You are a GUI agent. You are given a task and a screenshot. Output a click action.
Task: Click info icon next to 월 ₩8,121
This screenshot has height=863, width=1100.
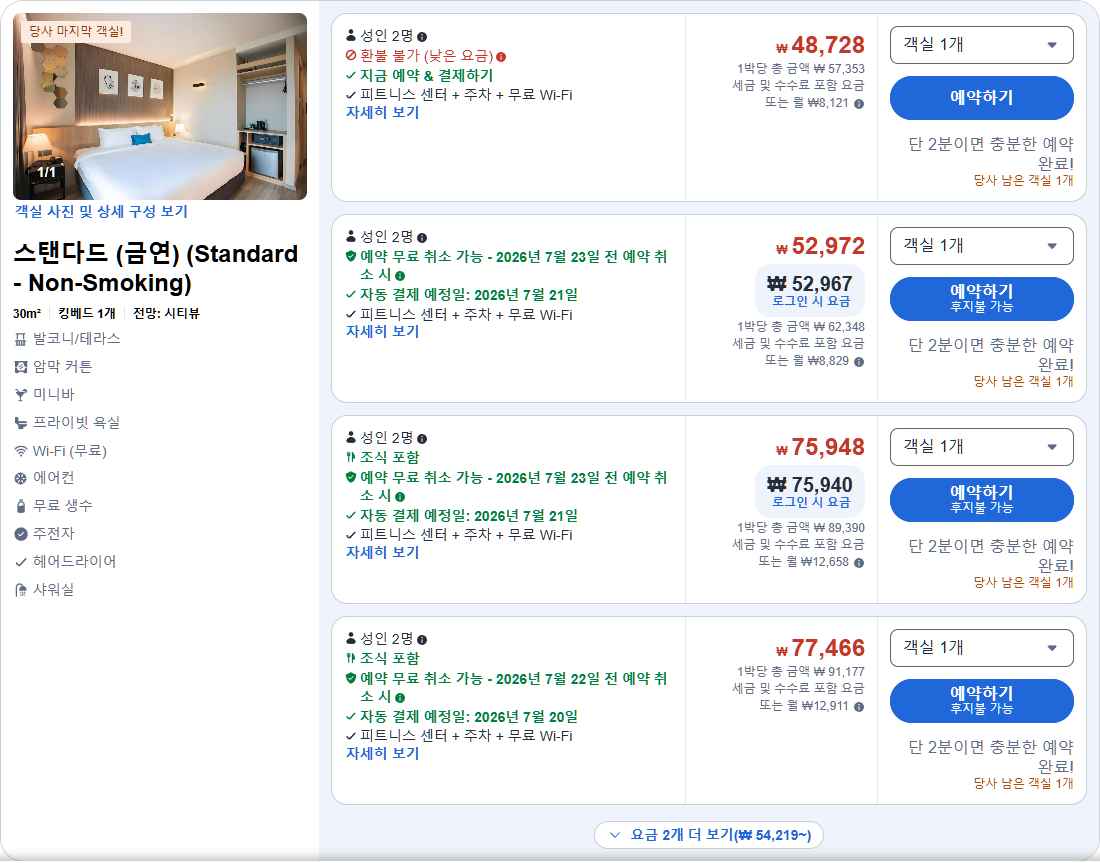(859, 104)
